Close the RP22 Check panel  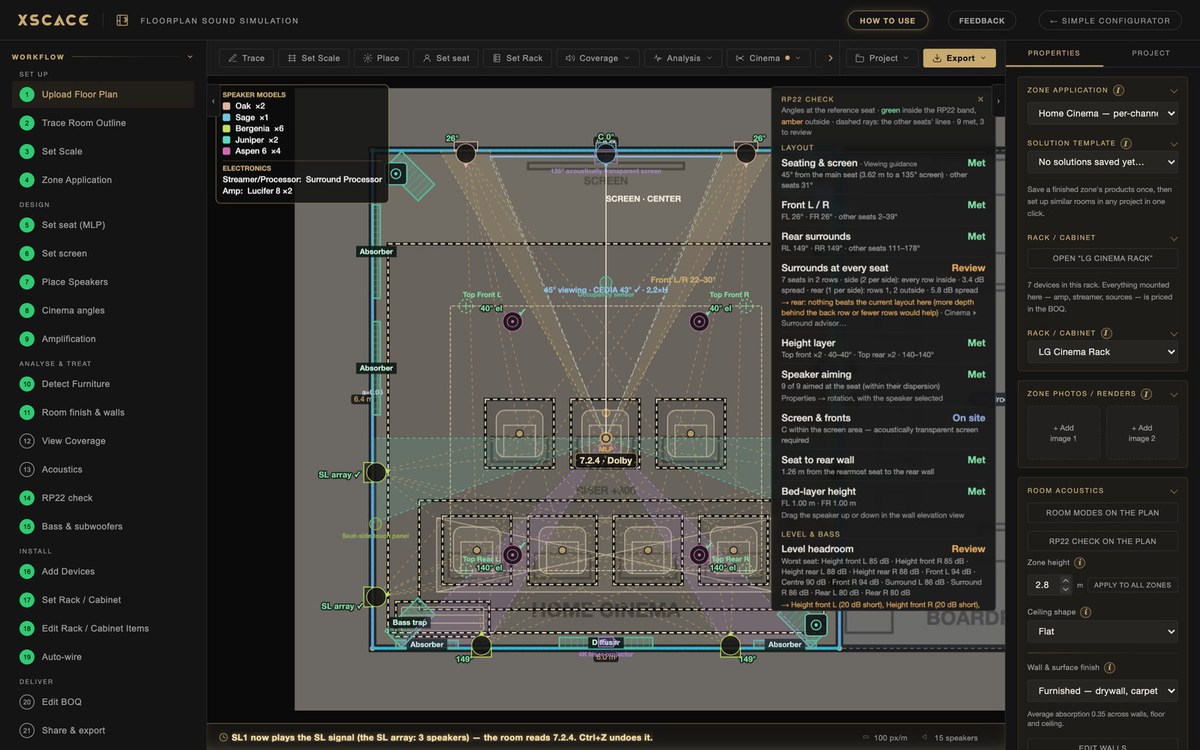tap(981, 99)
